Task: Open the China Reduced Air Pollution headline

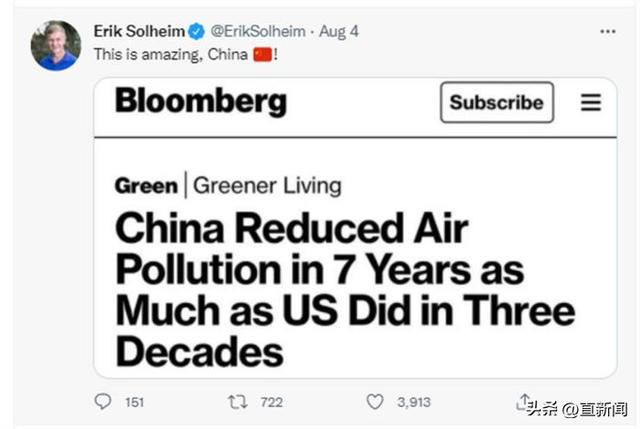Action: (345, 289)
